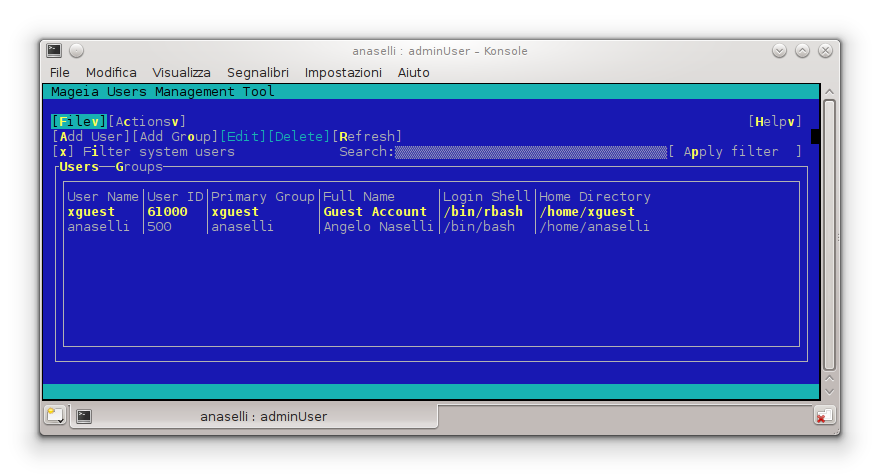880x475 pixels.
Task: Click the Edit button
Action: coord(243,136)
